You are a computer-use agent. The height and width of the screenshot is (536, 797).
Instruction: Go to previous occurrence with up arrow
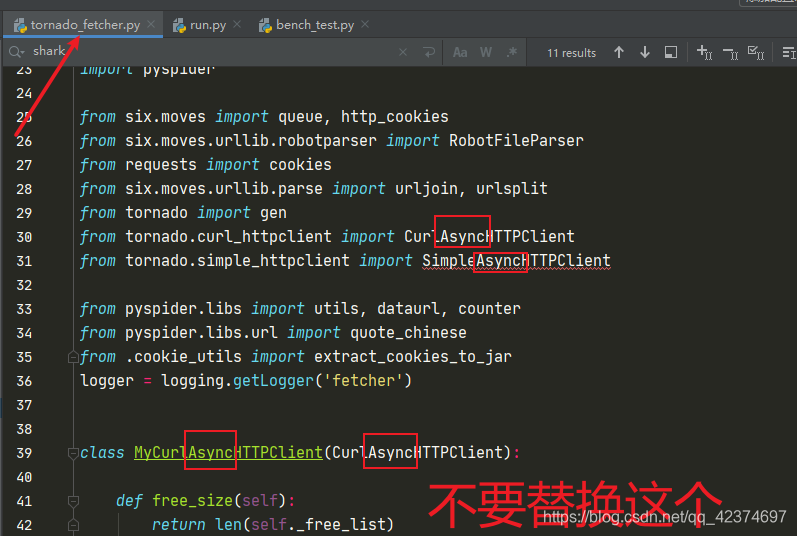pos(619,52)
